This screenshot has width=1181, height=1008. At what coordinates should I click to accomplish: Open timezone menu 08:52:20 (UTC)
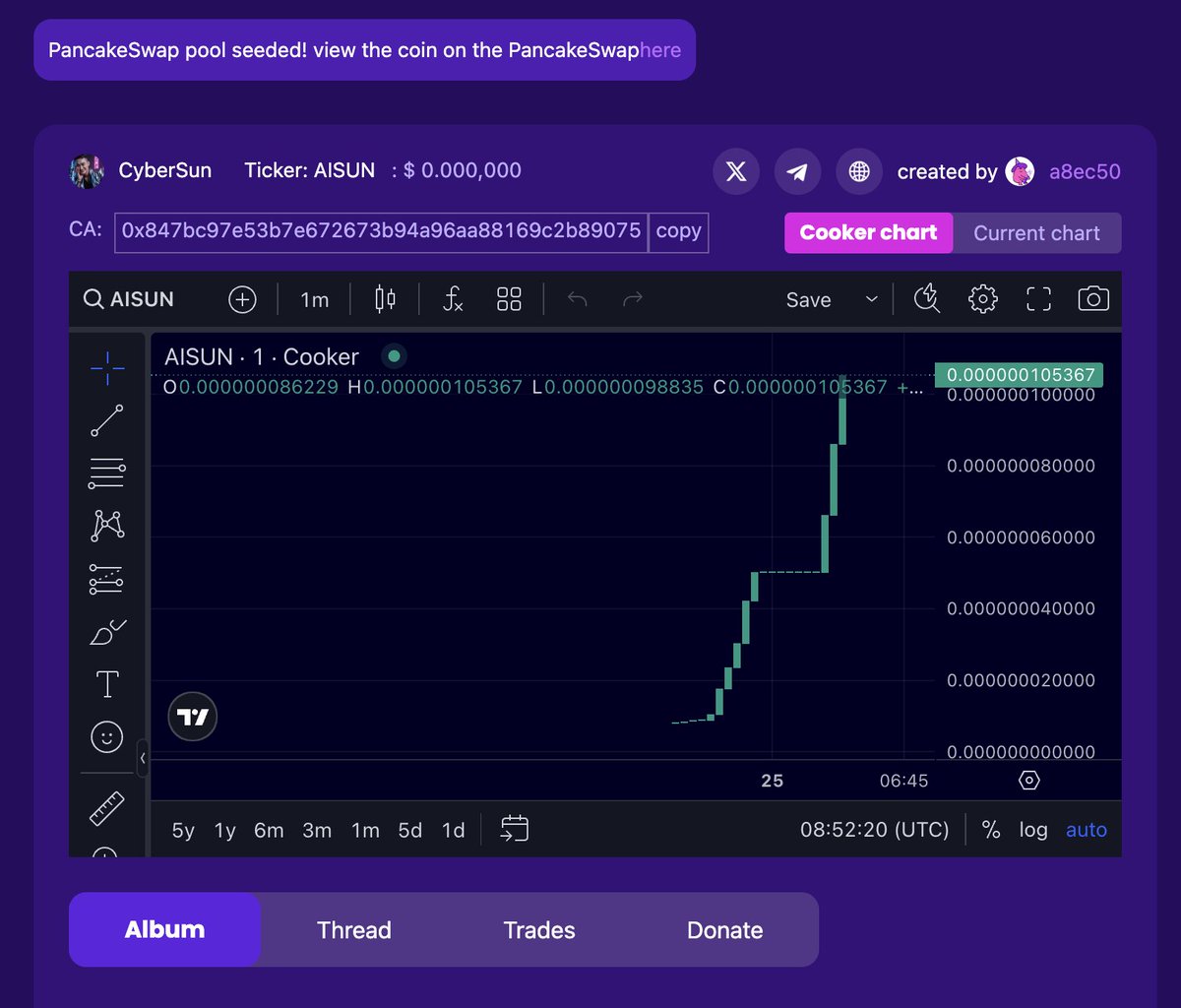[x=875, y=830]
